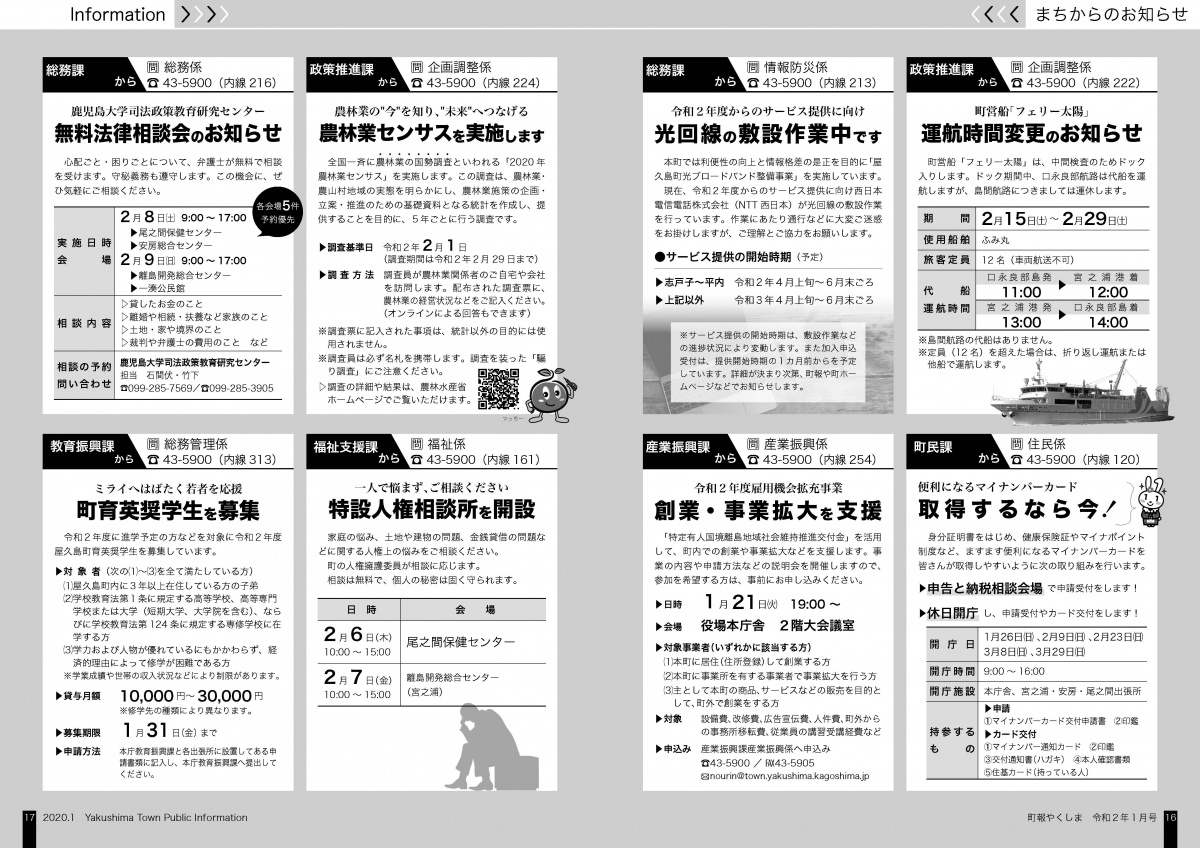This screenshot has height=848, width=1200.
Task: Click the headline '運航時間変更のお知らせ'
Action: [1031, 134]
